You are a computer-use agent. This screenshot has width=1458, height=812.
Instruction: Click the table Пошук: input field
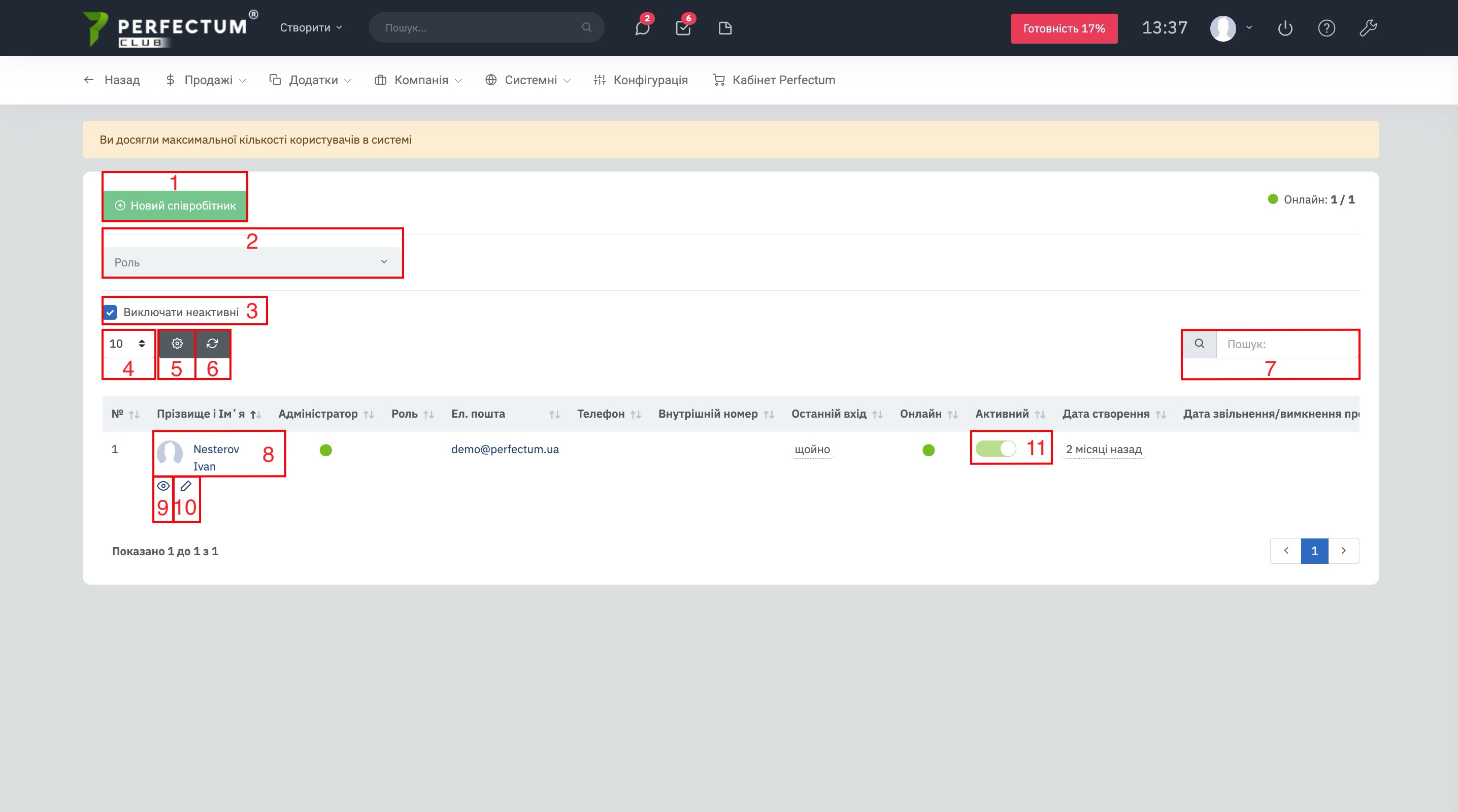(x=1286, y=344)
